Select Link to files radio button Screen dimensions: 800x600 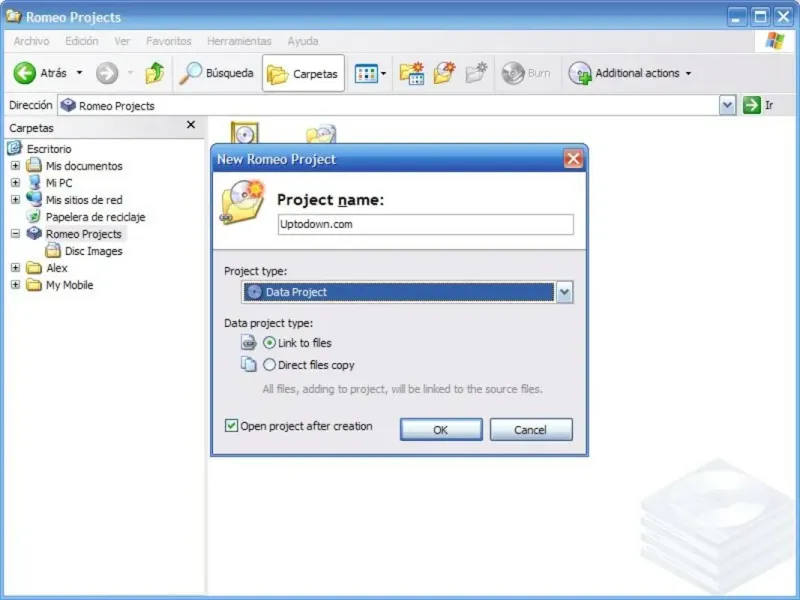(x=269, y=342)
